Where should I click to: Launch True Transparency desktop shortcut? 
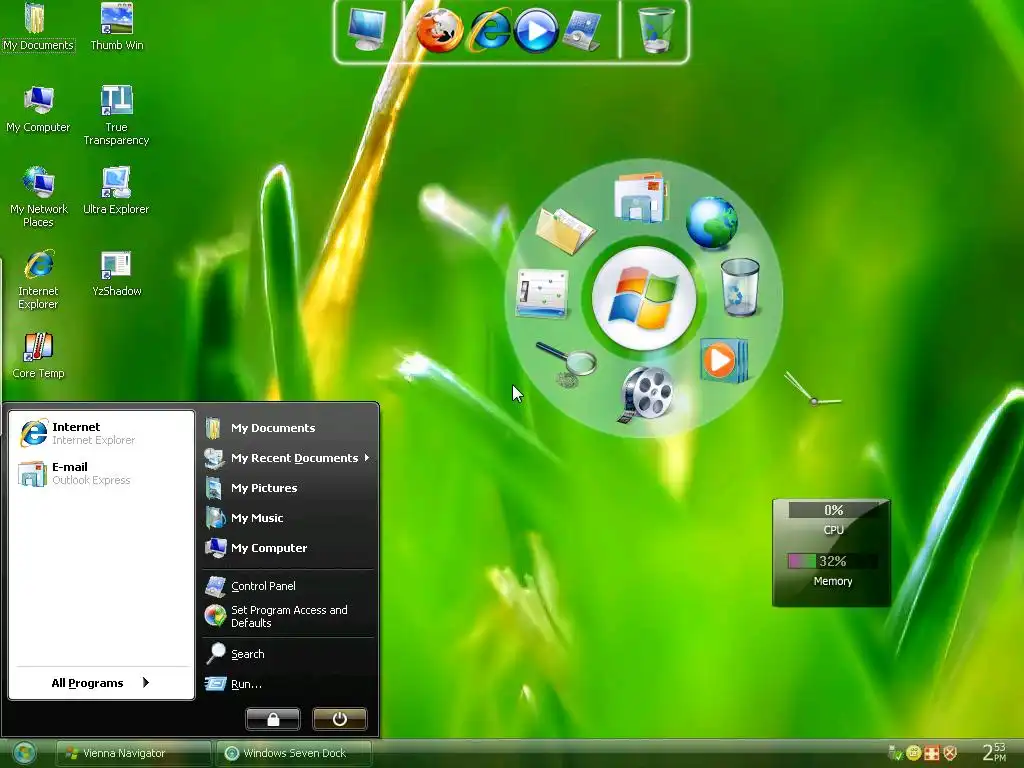pos(116,116)
